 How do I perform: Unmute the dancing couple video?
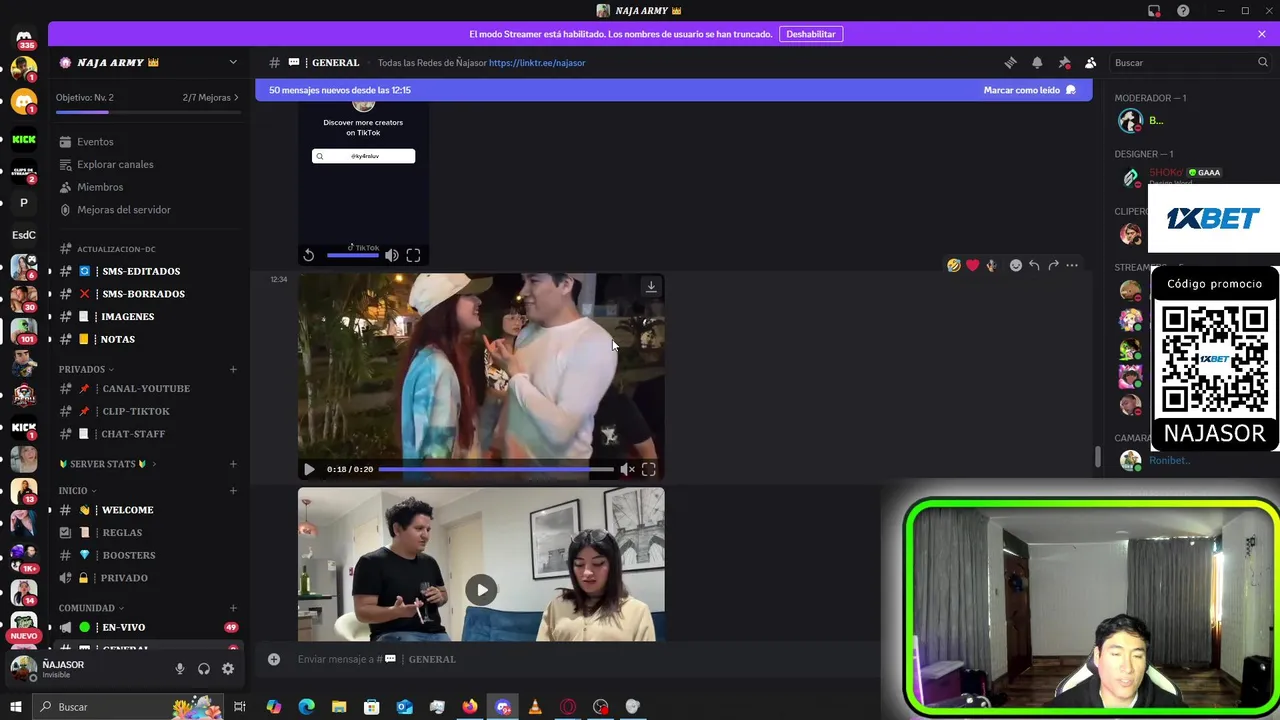point(628,469)
